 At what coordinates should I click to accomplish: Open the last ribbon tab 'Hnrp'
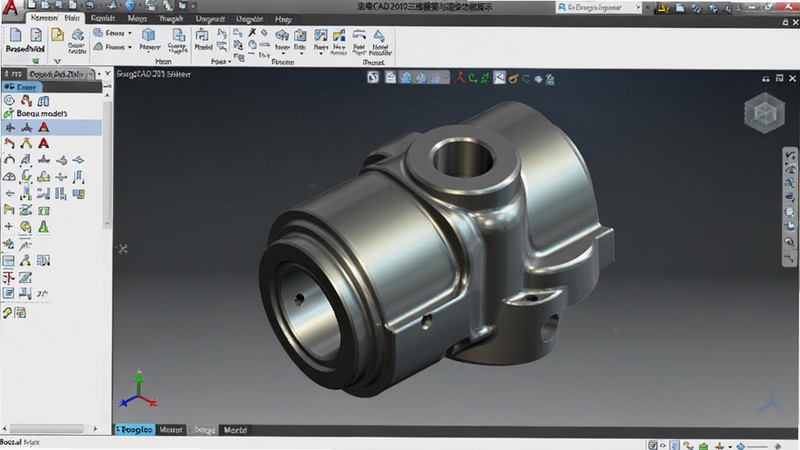(x=284, y=19)
